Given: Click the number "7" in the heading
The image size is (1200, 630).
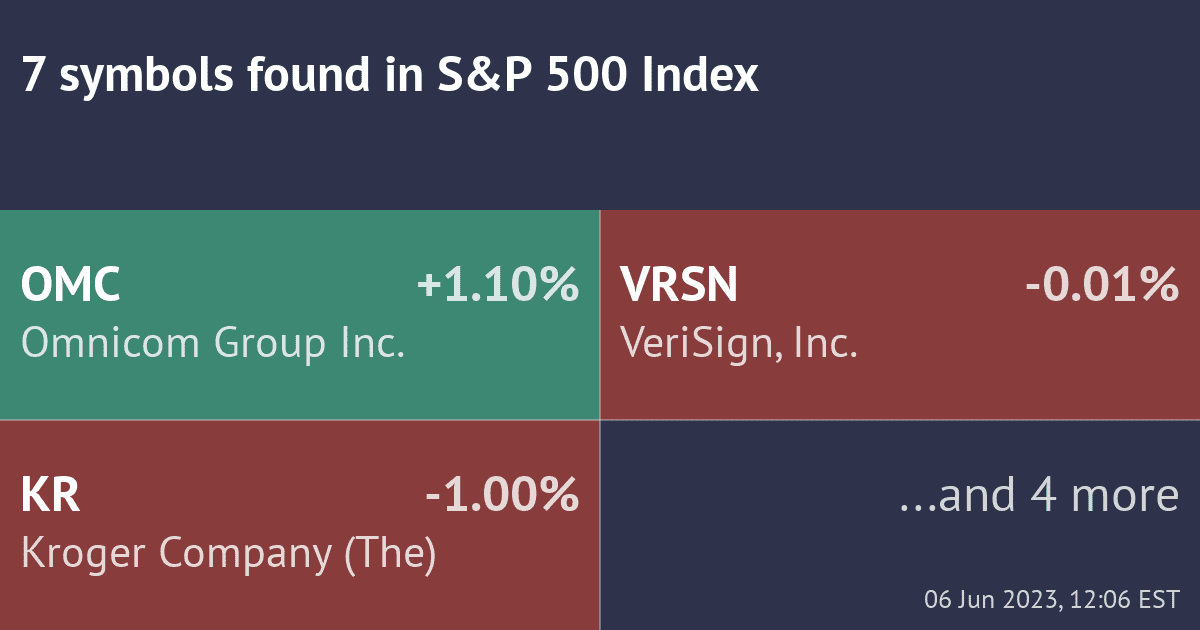Looking at the screenshot, I should click(x=32, y=77).
